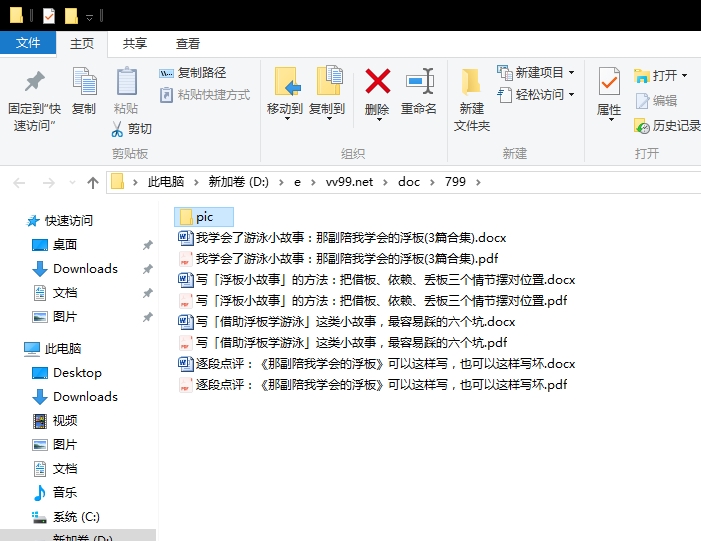
Task: Select 逐段点评 docx file
Action: point(377,363)
